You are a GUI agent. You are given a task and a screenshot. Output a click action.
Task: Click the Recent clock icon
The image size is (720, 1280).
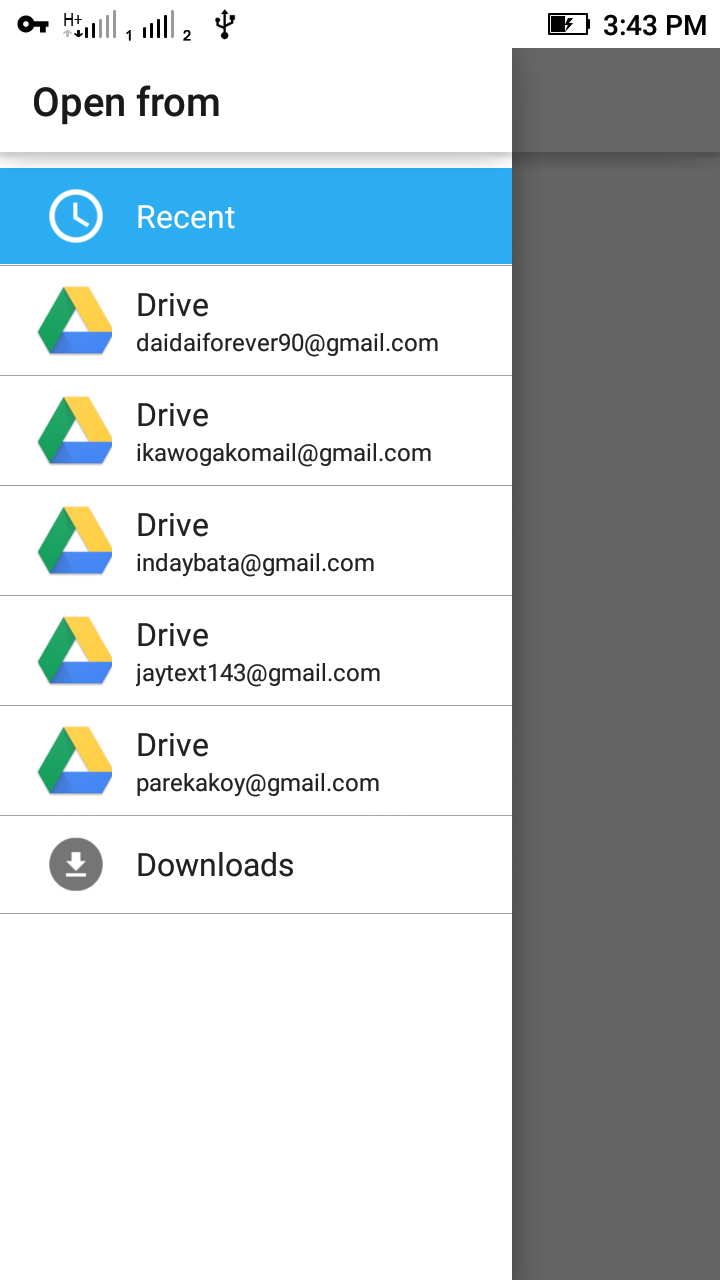(76, 216)
